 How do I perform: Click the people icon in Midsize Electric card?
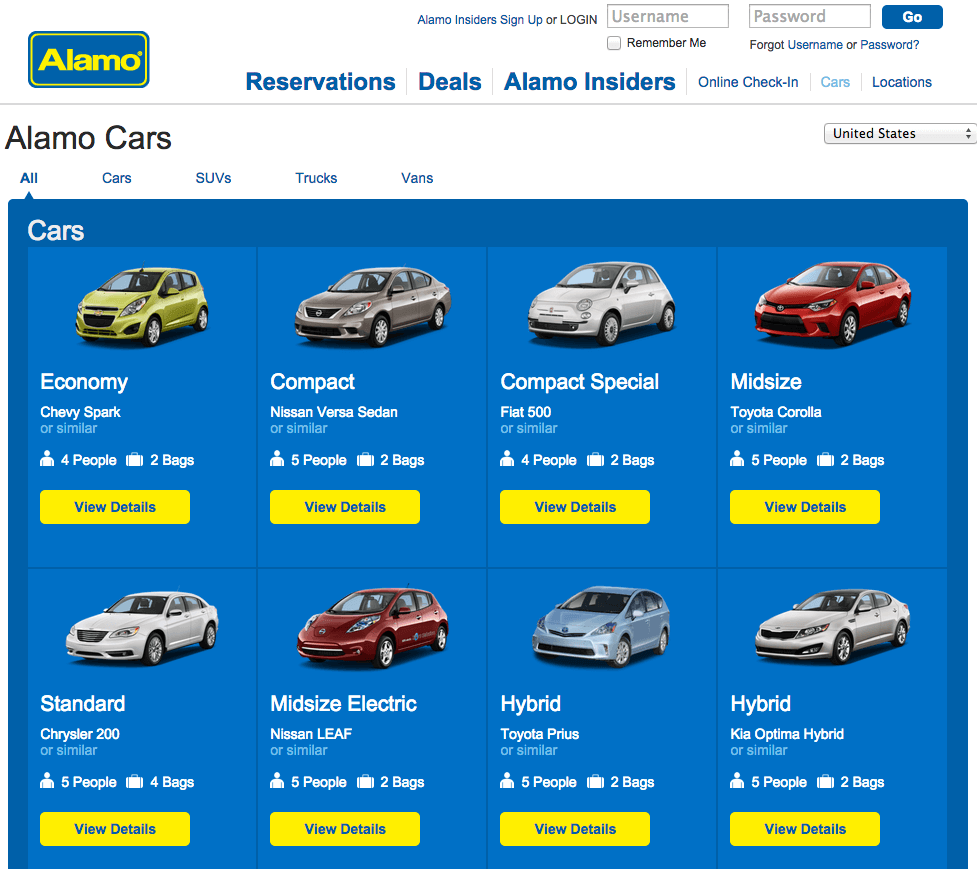point(277,781)
